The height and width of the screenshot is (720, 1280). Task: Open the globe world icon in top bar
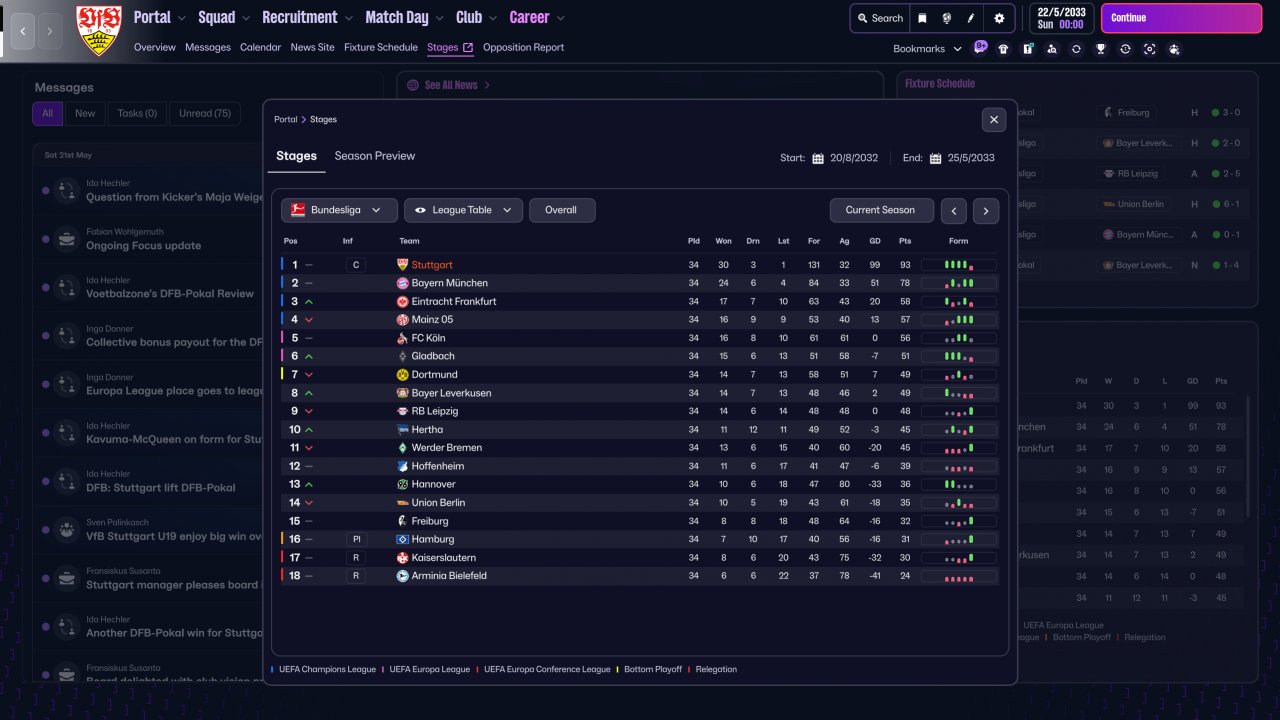(x=946, y=18)
